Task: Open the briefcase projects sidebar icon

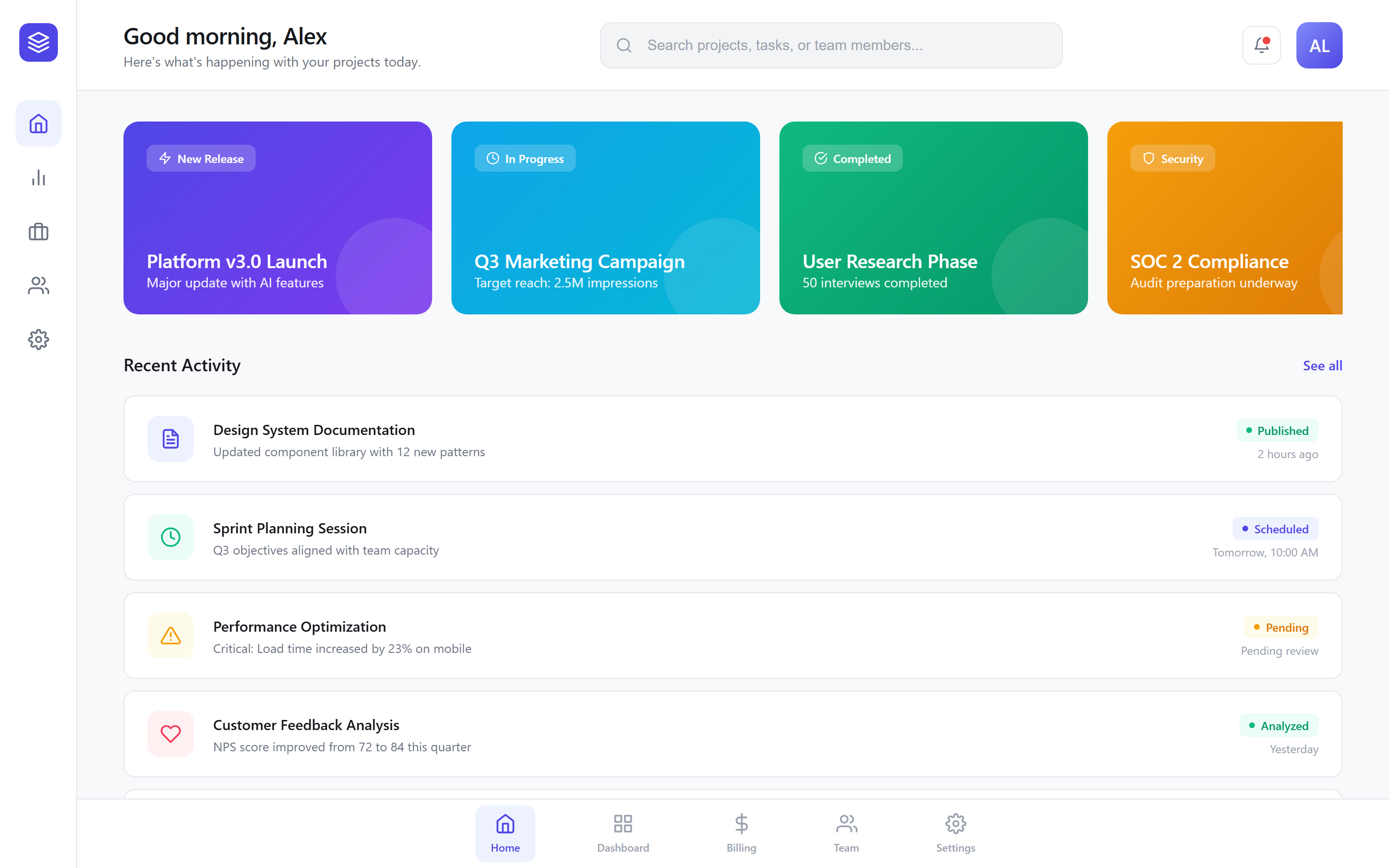Action: point(39,231)
